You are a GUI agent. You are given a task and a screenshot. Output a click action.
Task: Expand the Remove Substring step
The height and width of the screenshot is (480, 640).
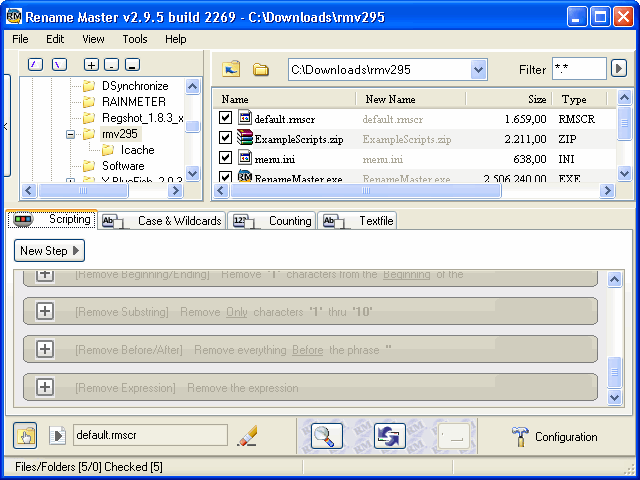[x=44, y=311]
